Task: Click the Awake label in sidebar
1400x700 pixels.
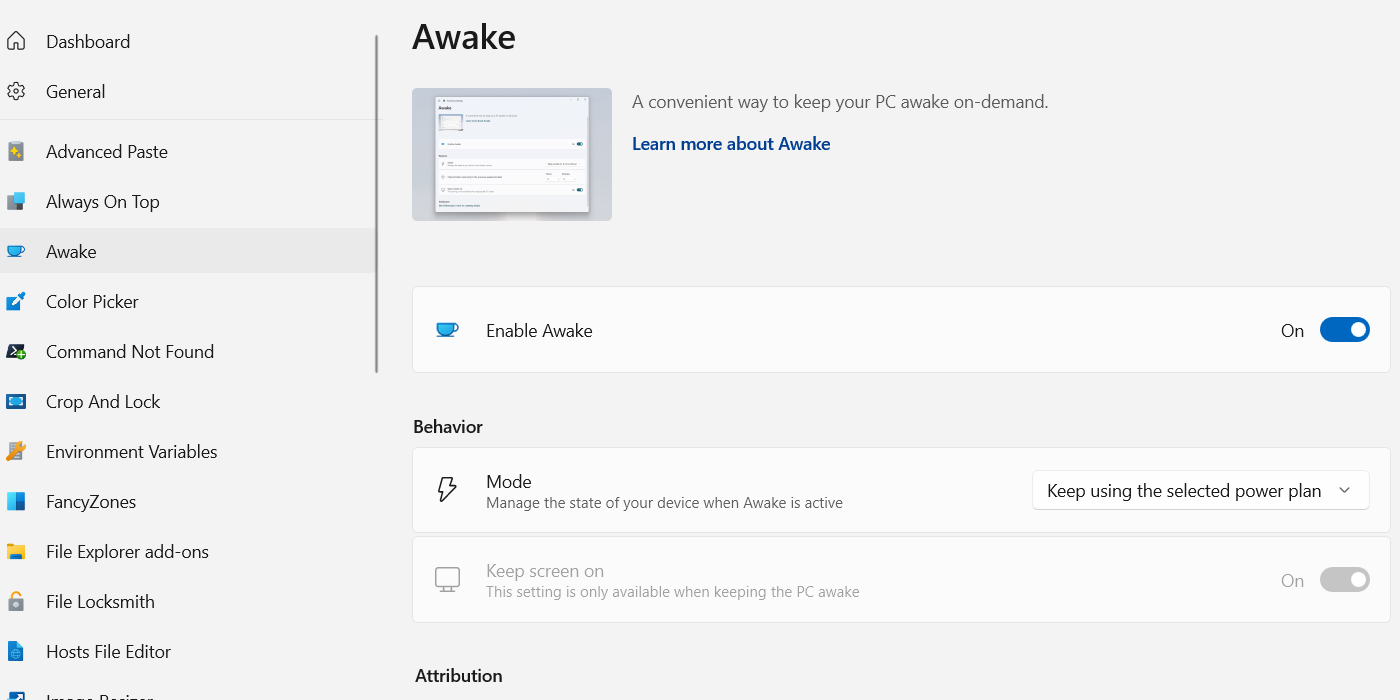Action: [71, 251]
